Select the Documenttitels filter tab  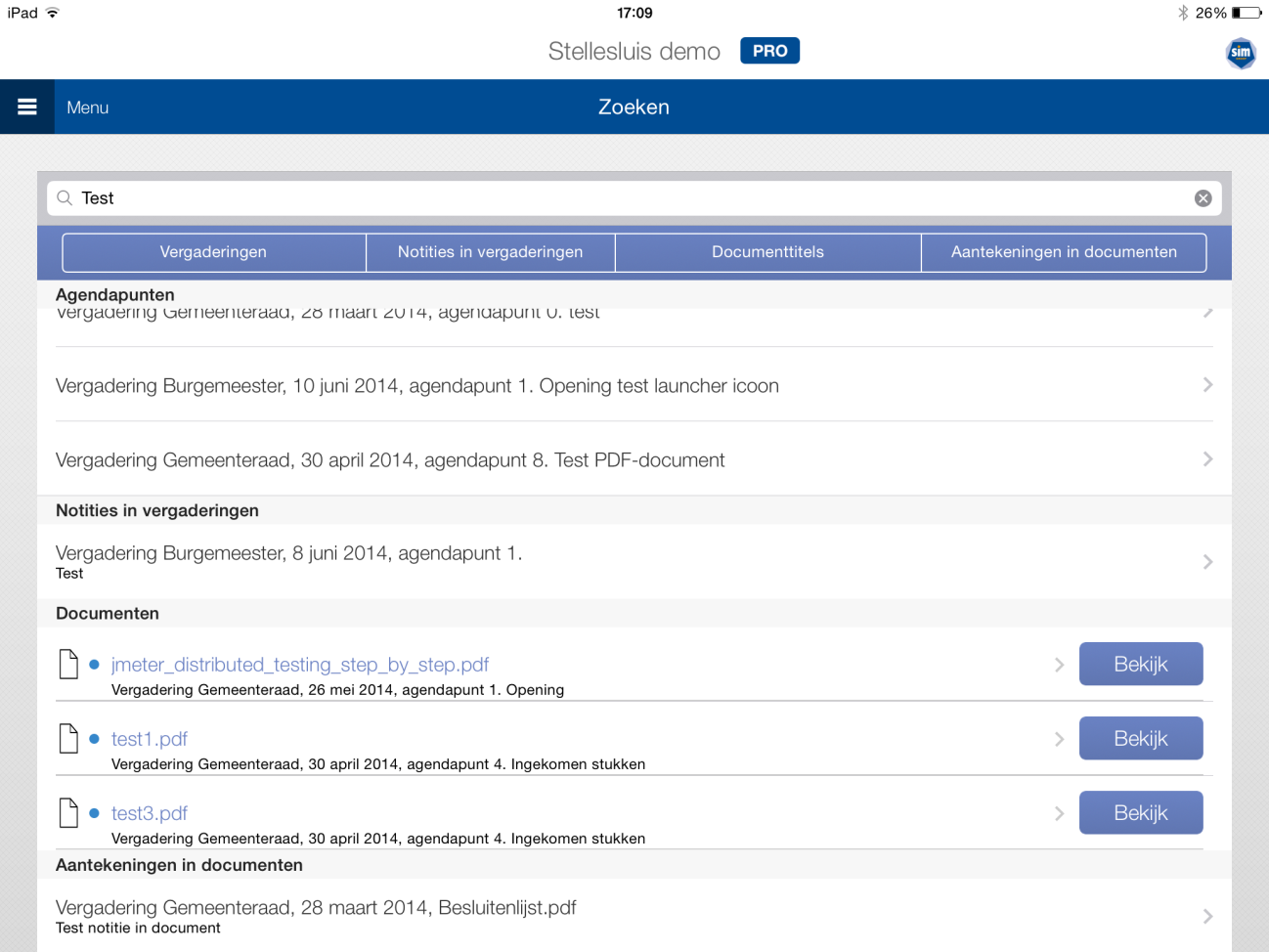pyautogui.click(x=767, y=252)
